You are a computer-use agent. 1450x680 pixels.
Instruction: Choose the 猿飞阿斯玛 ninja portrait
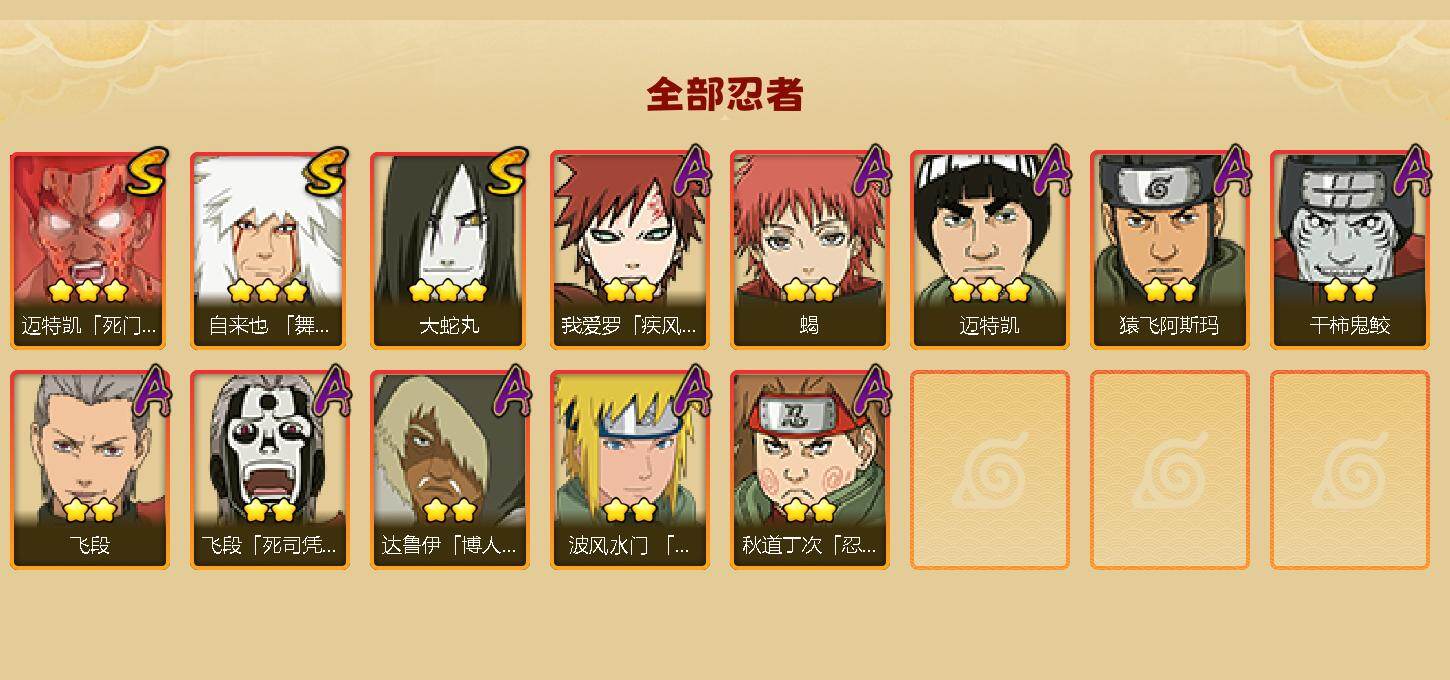[x=1170, y=250]
